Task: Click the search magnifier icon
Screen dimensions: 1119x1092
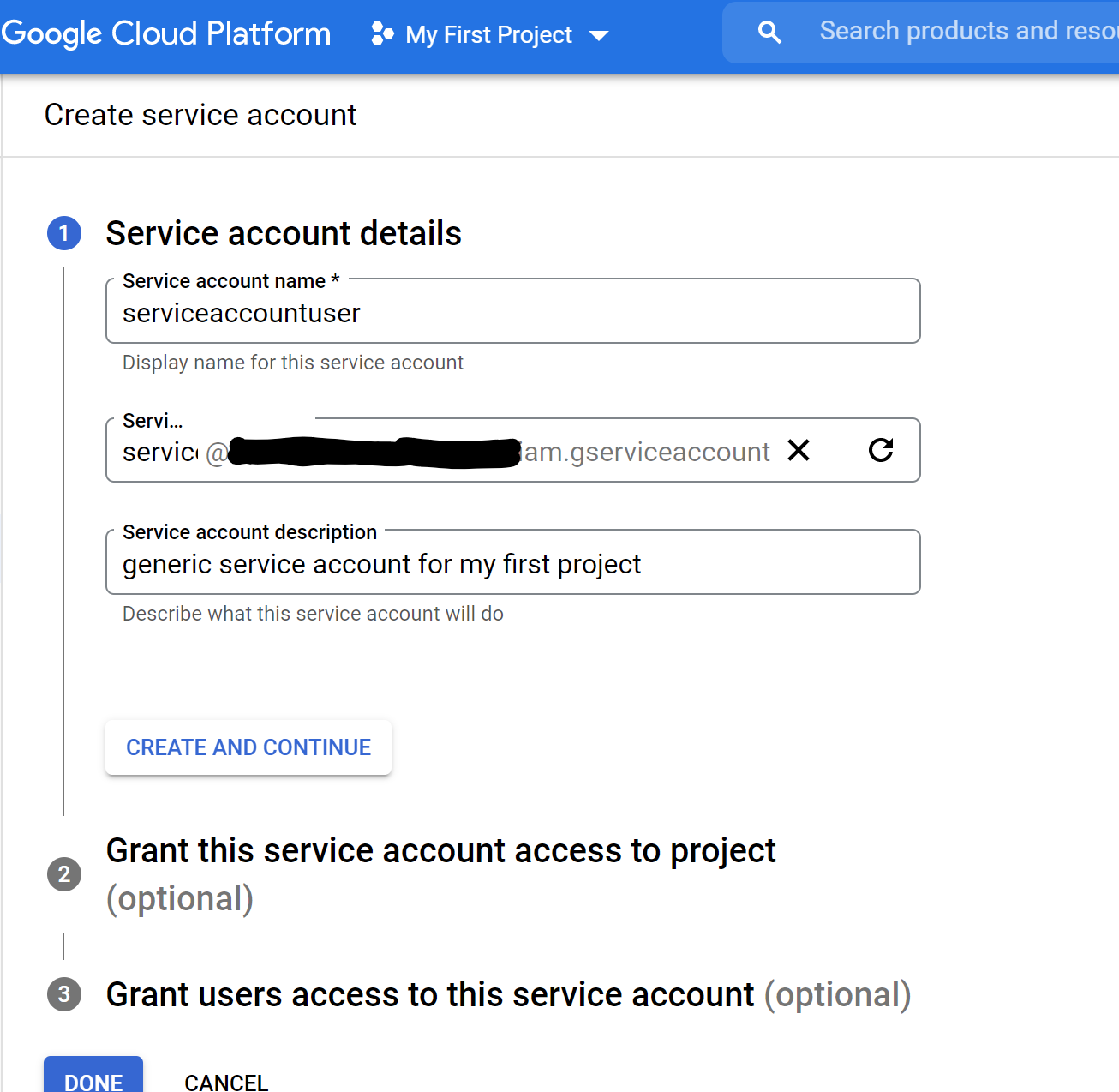Action: [769, 33]
